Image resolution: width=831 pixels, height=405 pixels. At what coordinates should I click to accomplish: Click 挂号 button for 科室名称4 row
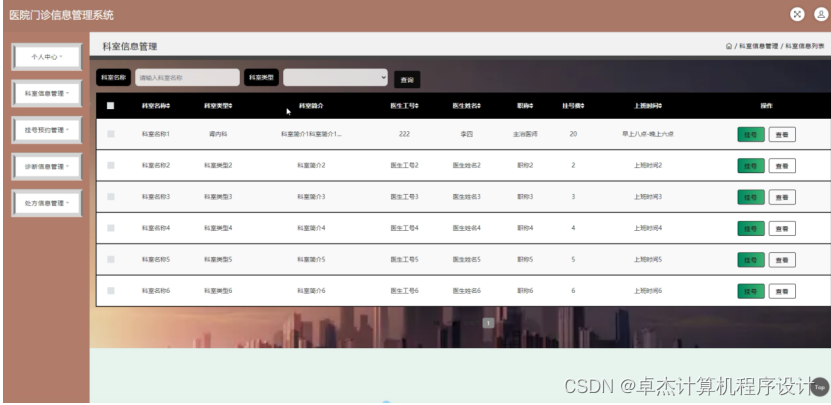[750, 228]
